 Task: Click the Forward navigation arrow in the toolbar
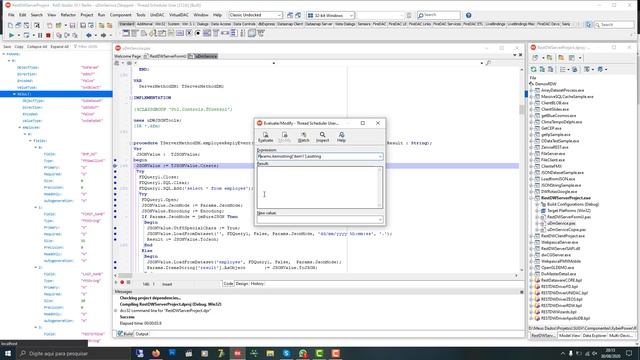click(x=103, y=36)
